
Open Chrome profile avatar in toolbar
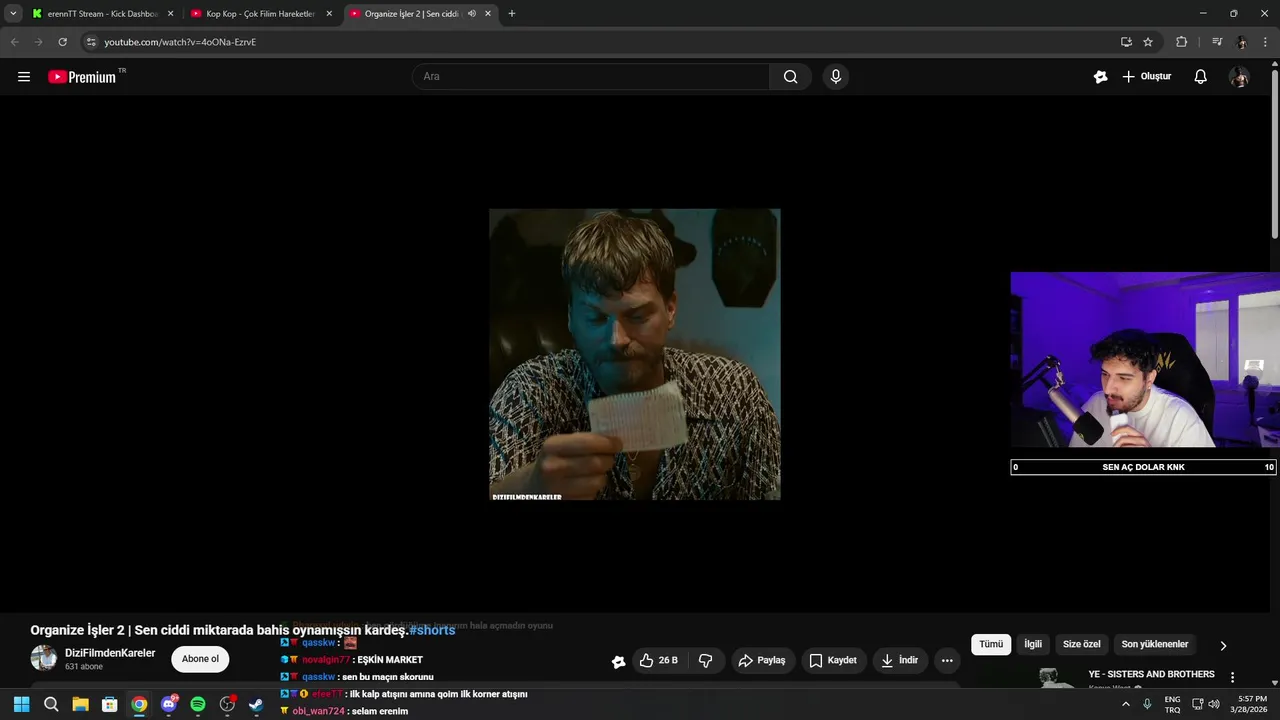1242,42
